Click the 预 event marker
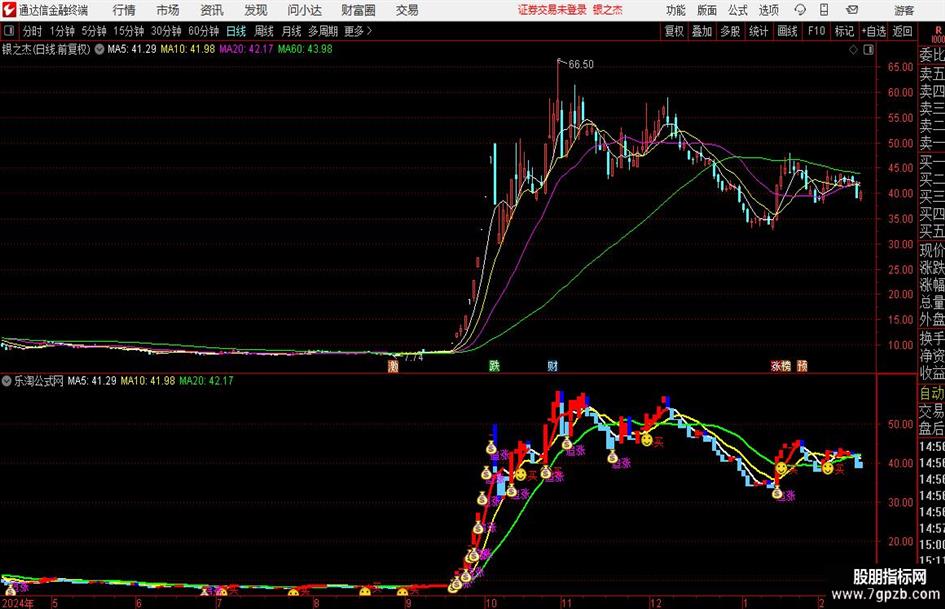The image size is (945, 609). pos(802,366)
